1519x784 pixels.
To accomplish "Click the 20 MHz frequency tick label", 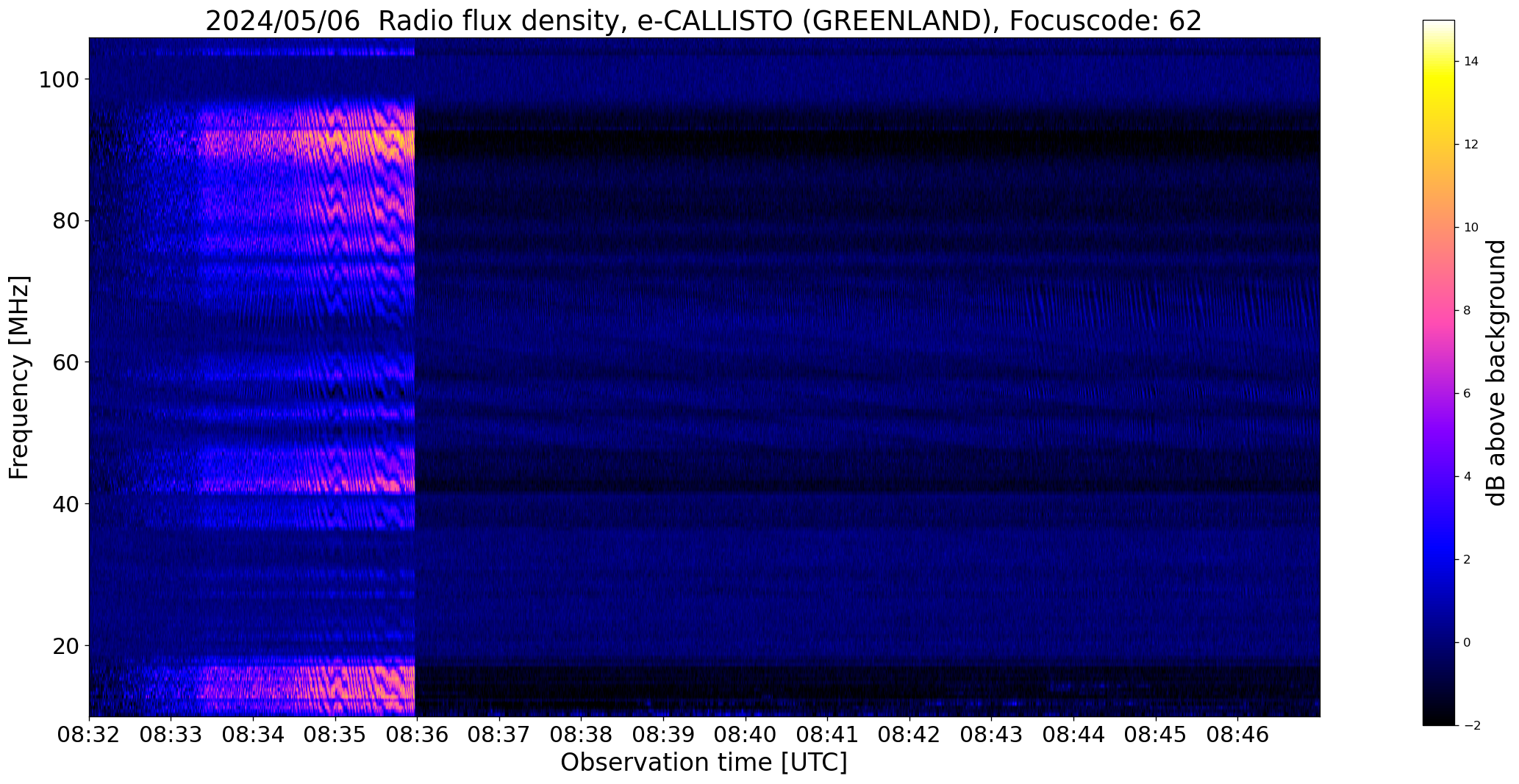I will (x=65, y=645).
